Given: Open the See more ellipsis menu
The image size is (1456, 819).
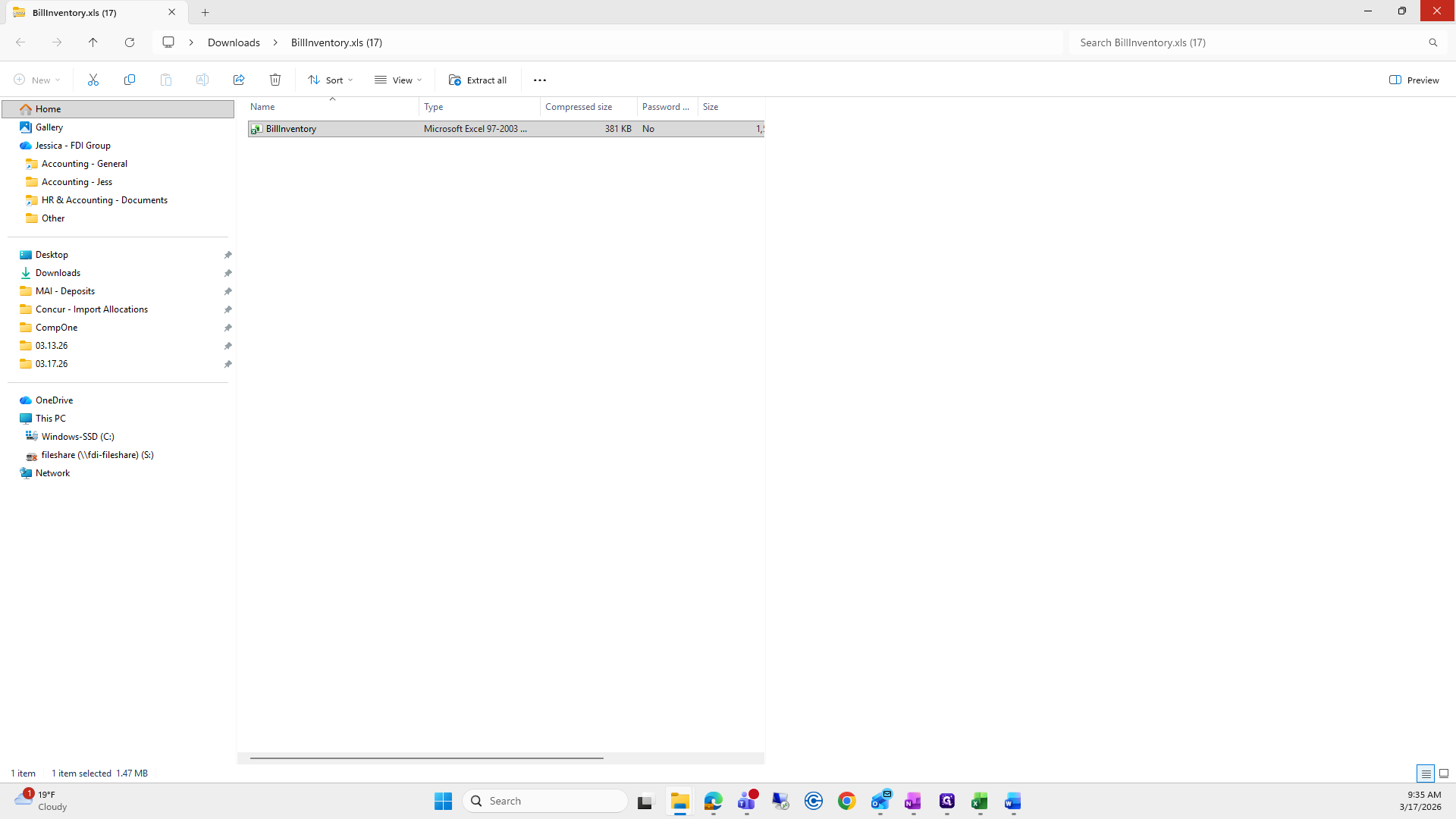Looking at the screenshot, I should coord(540,80).
